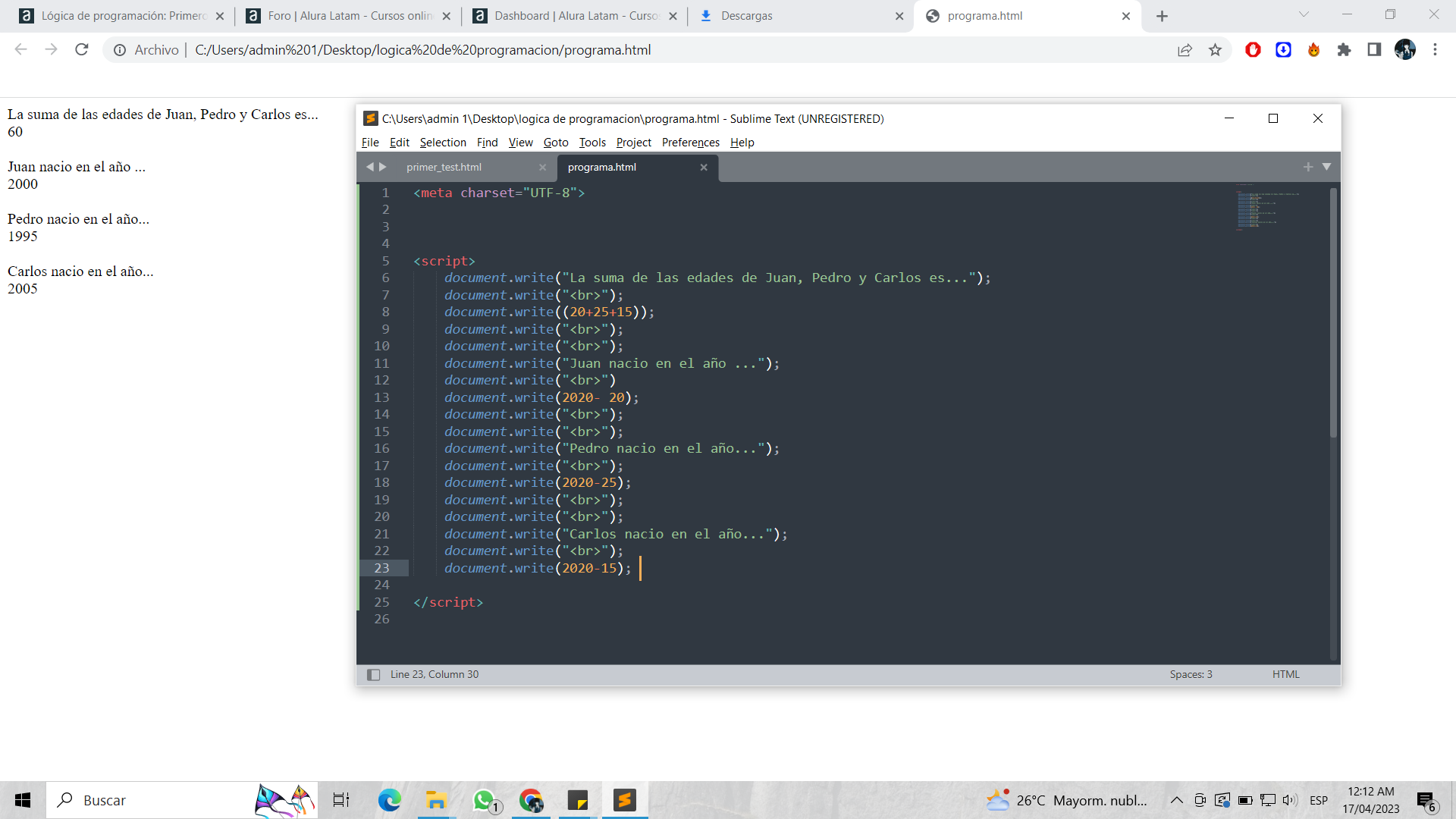Show hidden system tray icons
1456x819 pixels.
(1176, 800)
